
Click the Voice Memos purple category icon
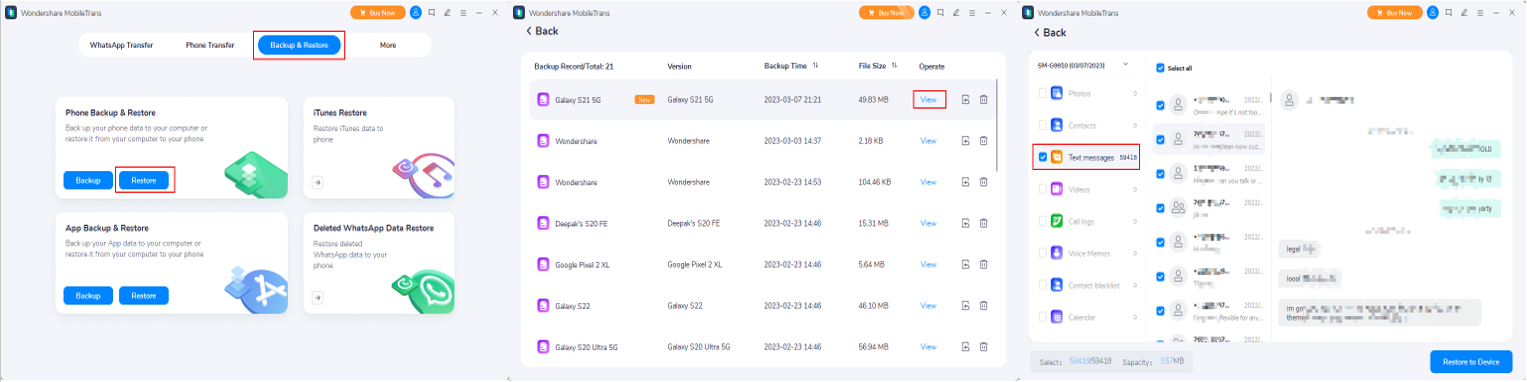click(x=1057, y=253)
